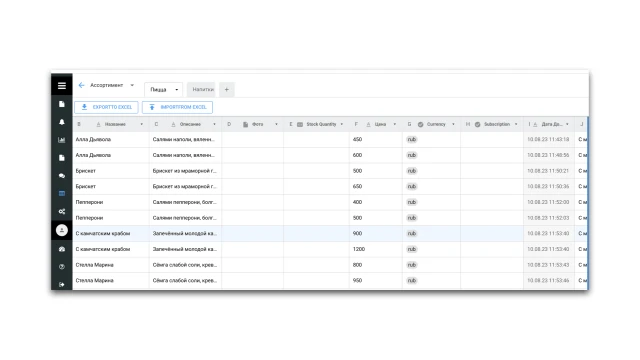Screen dimensions: 640x360
Task: Select С камчатским крабом name in 1200 row
Action: (x=102, y=249)
